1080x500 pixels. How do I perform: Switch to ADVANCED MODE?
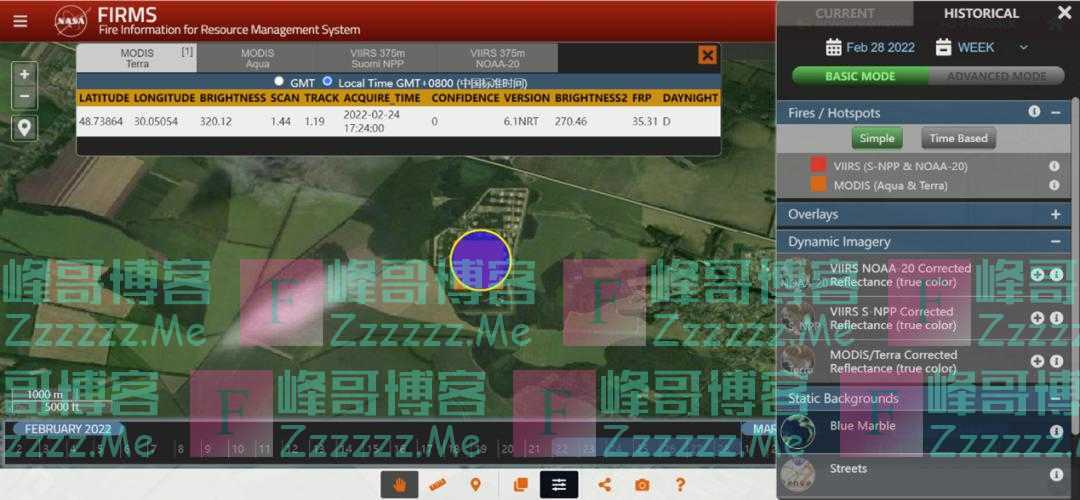coord(996,76)
